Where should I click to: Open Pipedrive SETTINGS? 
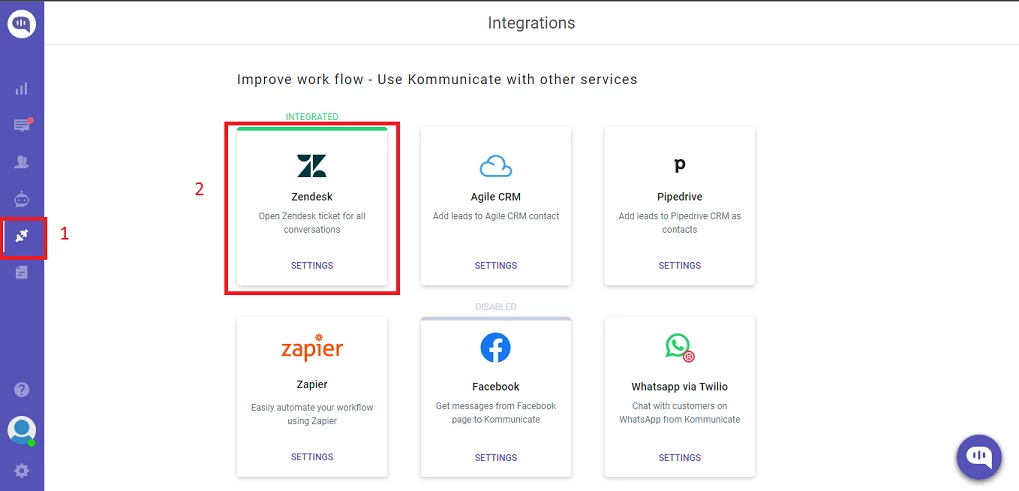(680, 266)
